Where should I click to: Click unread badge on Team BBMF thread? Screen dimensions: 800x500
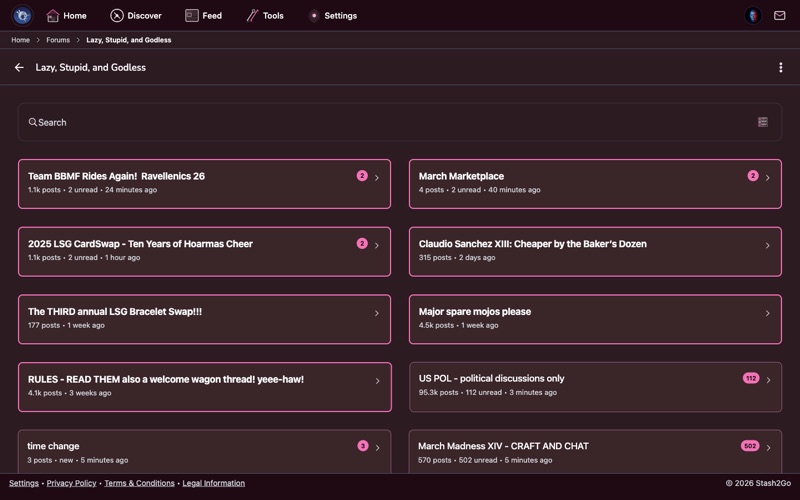362,176
